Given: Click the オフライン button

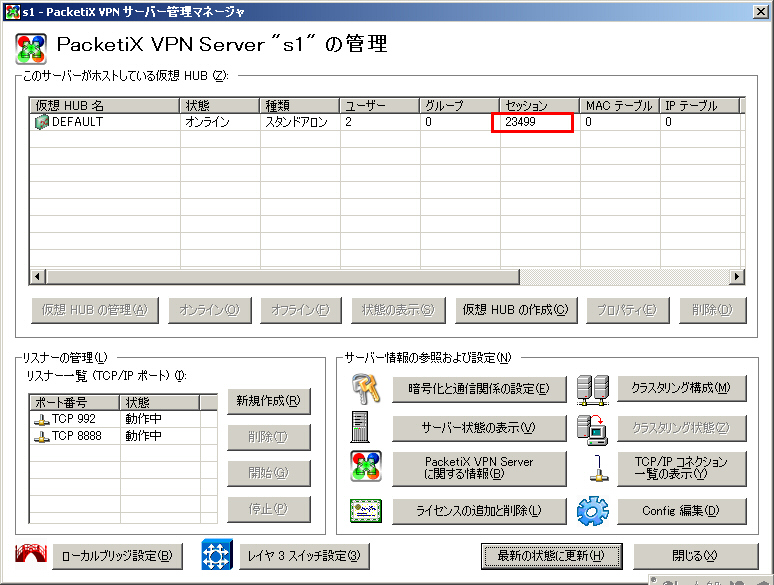Looking at the screenshot, I should (x=301, y=310).
